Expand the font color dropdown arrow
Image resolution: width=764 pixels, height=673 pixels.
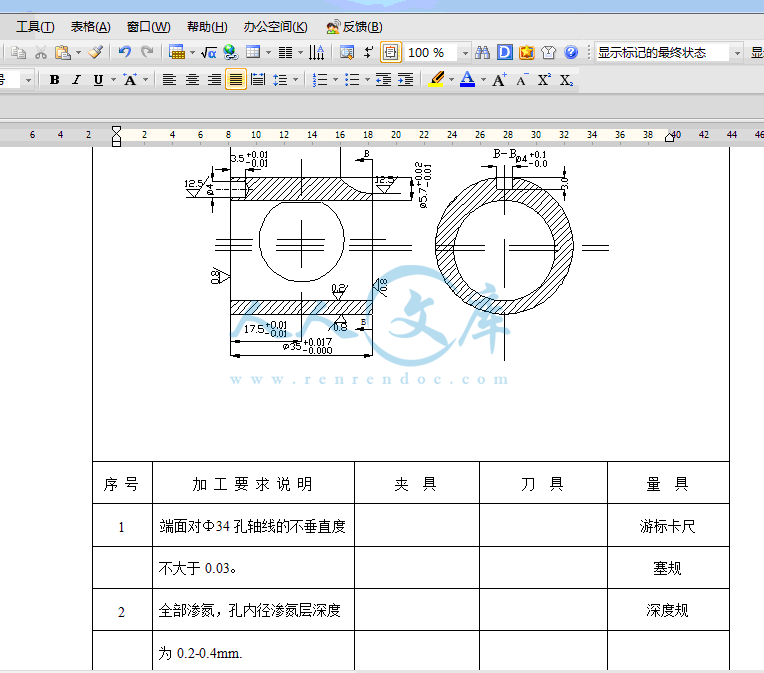pos(483,79)
